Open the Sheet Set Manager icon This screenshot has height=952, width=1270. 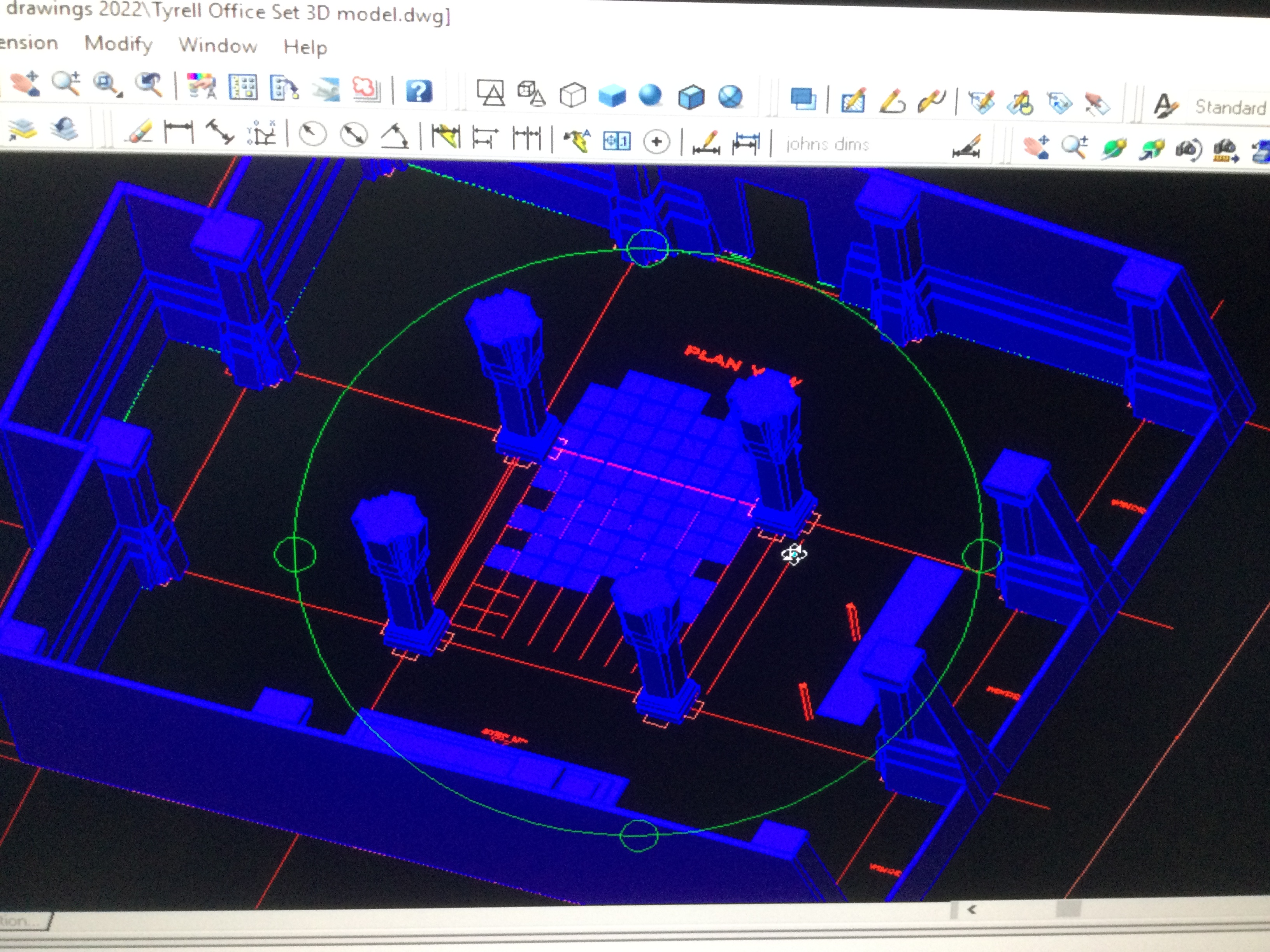(x=326, y=89)
